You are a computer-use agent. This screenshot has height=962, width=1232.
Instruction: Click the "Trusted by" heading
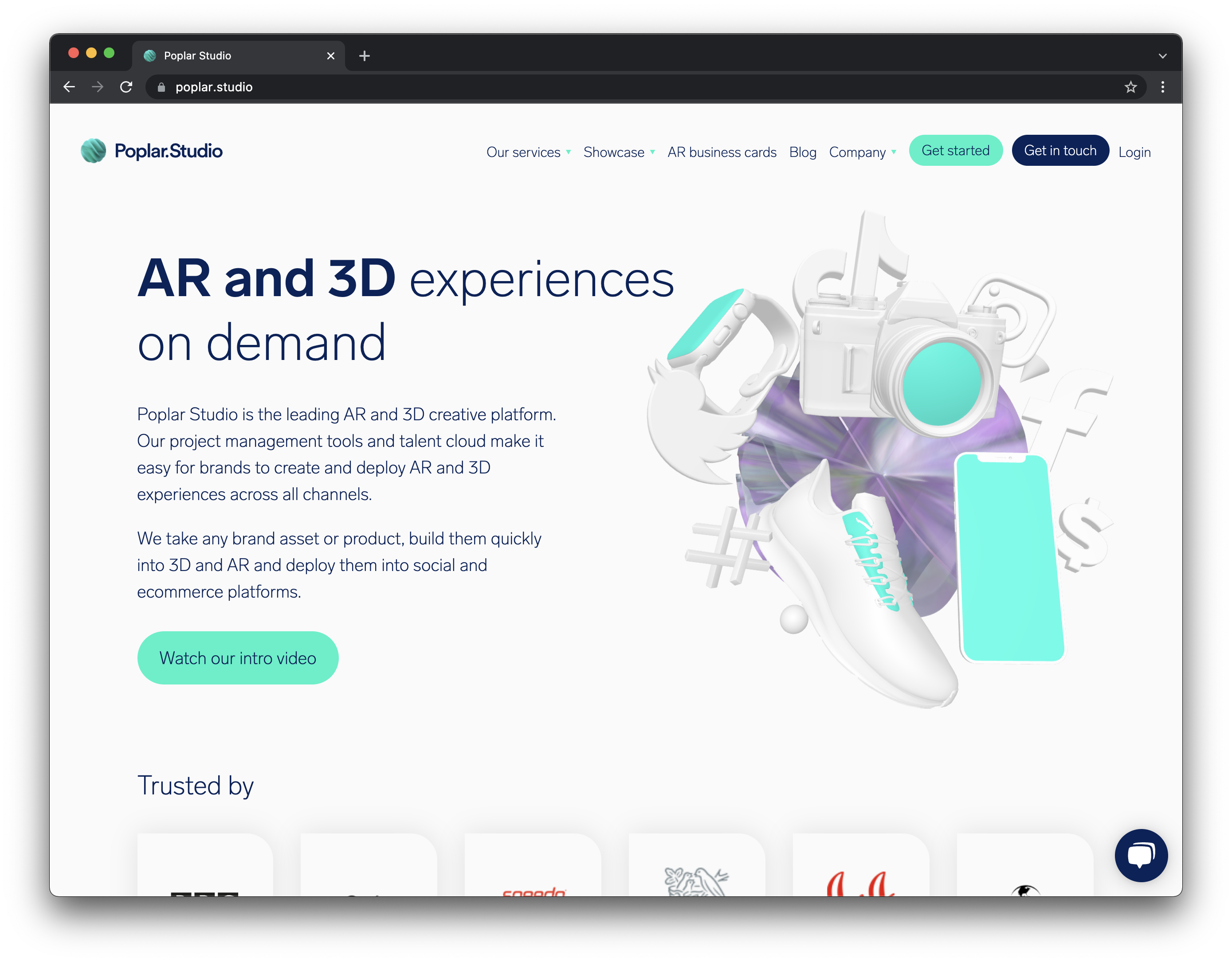[195, 786]
